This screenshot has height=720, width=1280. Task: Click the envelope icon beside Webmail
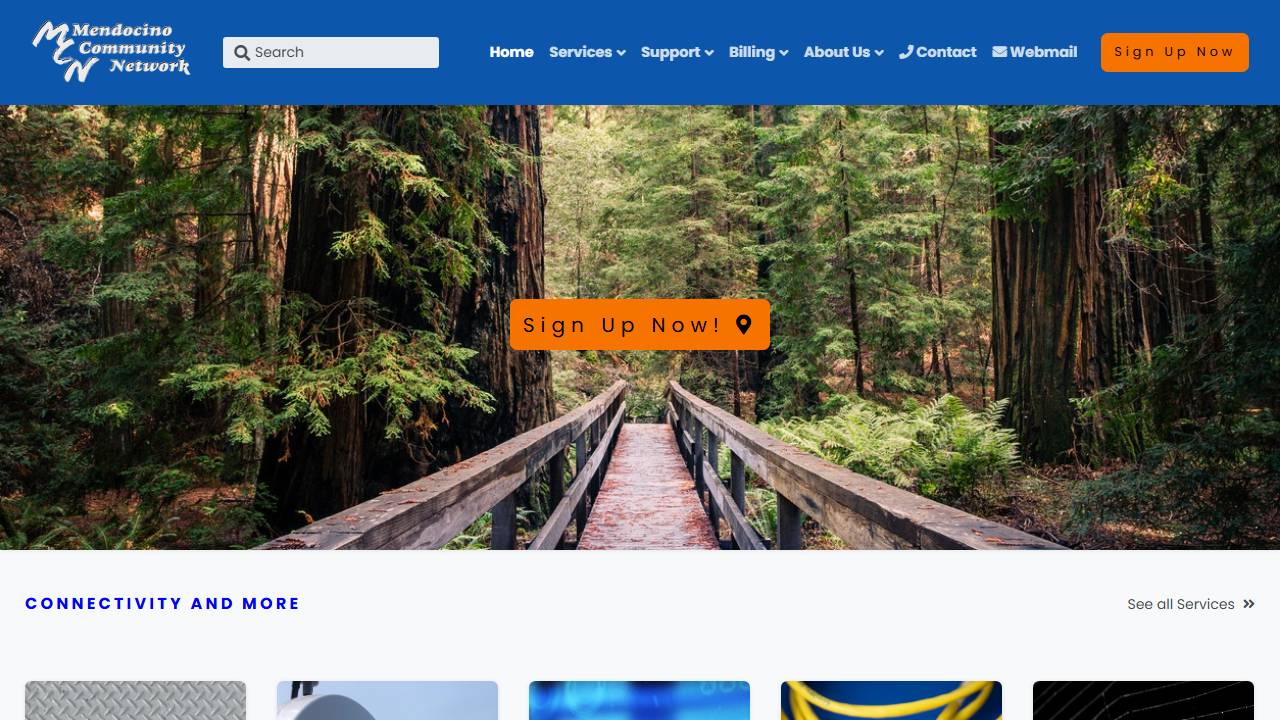pyautogui.click(x=999, y=52)
